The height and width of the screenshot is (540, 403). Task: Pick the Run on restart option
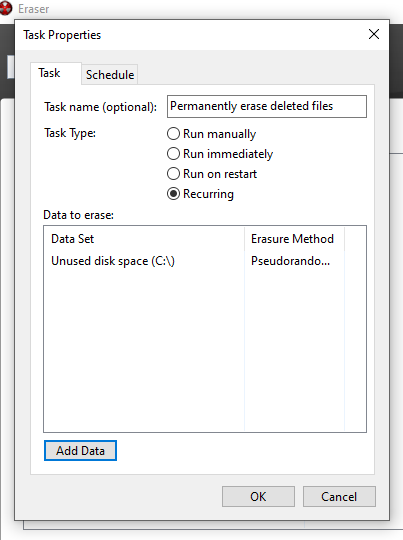[x=212, y=174]
